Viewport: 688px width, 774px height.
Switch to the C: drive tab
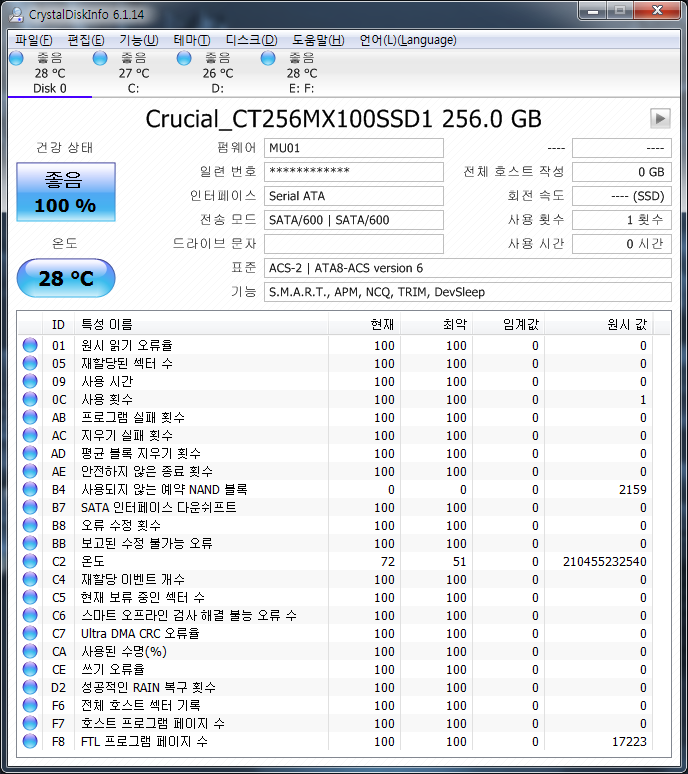tap(134, 73)
